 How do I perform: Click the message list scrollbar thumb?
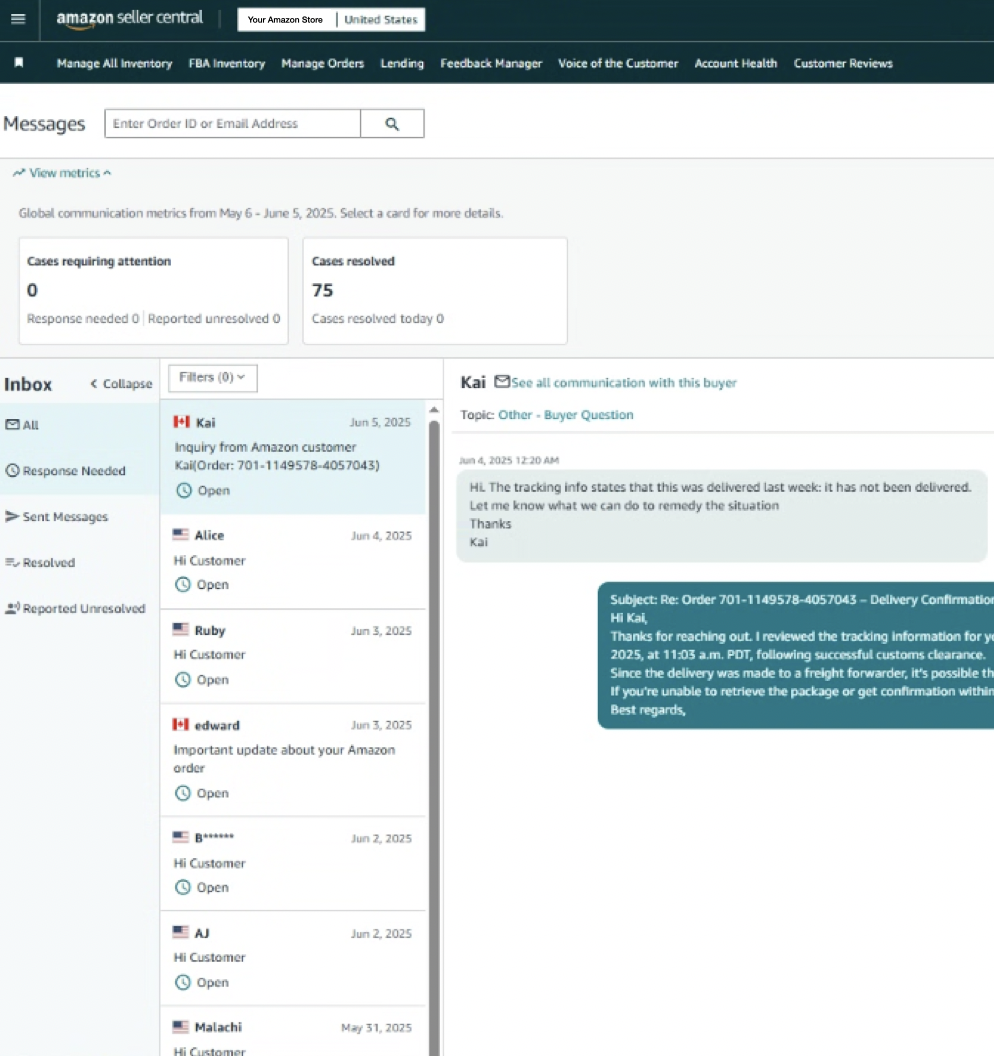(434, 737)
